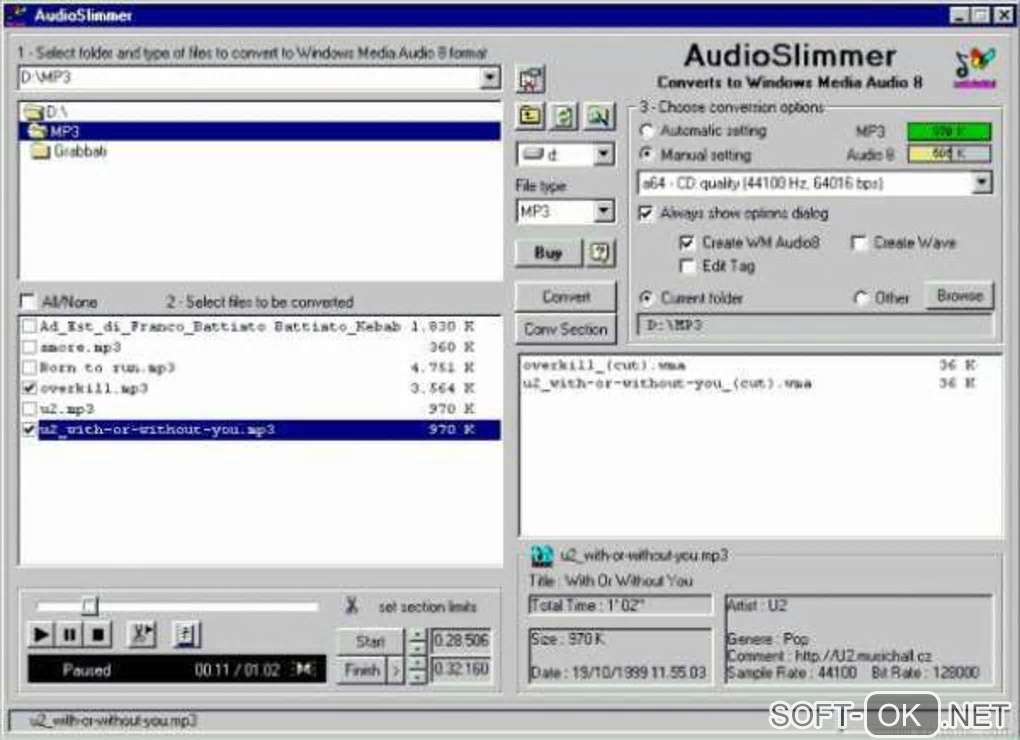Click the speaker marker icon in Paused display
Viewport: 1020px width, 740px height.
point(303,668)
